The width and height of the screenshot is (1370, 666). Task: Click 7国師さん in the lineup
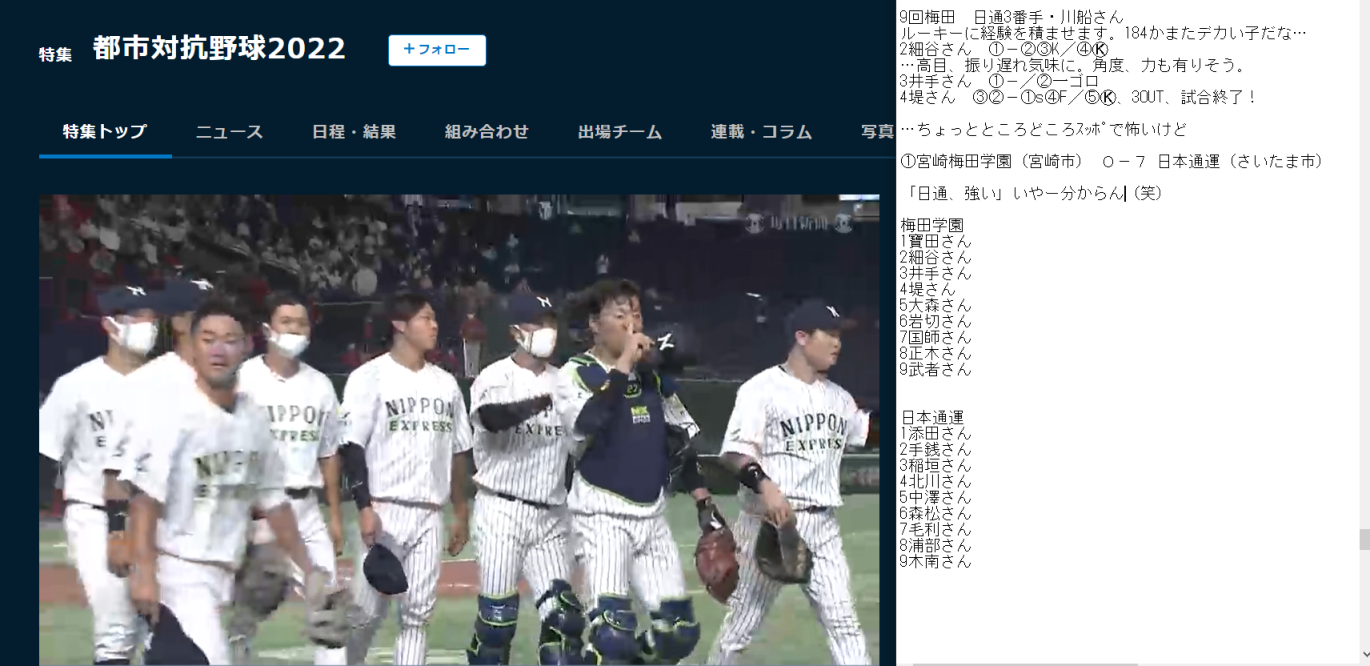pos(935,337)
